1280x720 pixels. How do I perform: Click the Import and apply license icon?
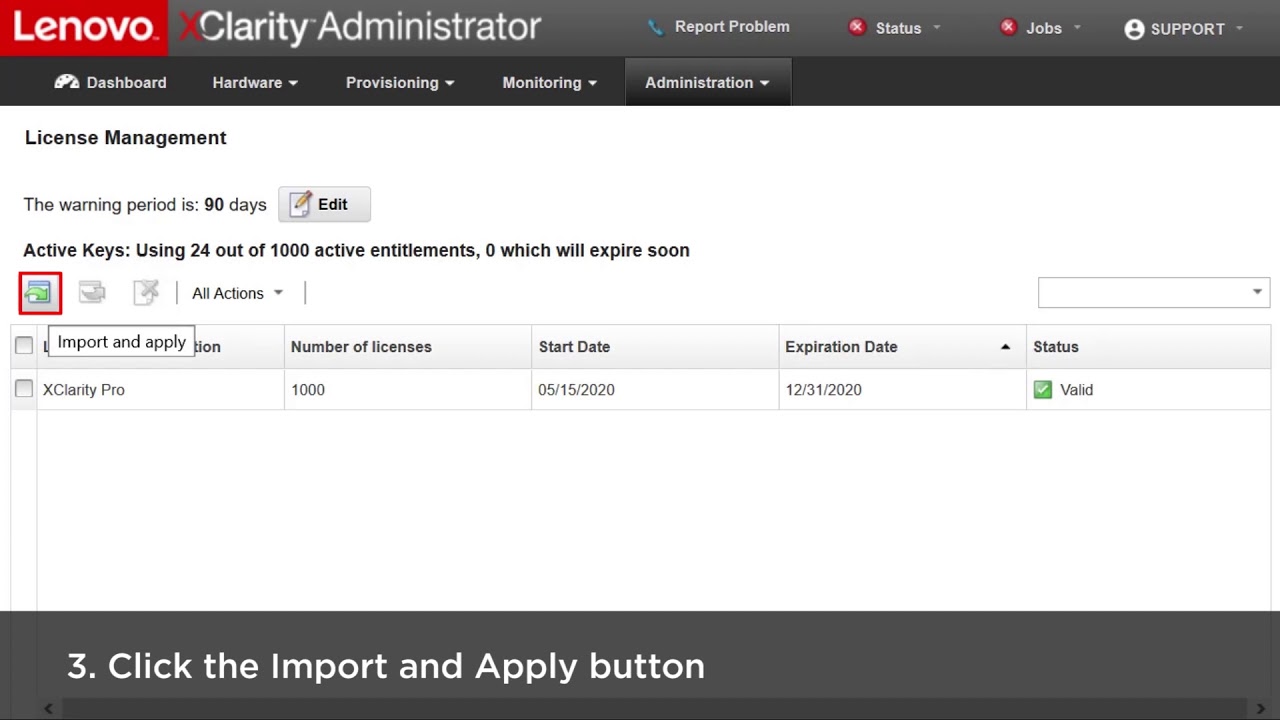(39, 293)
